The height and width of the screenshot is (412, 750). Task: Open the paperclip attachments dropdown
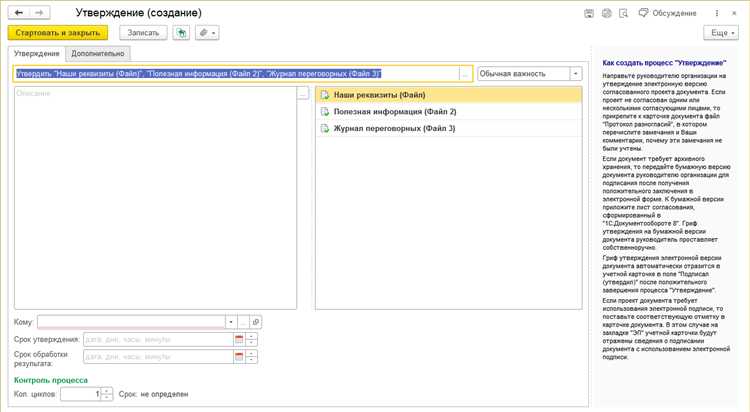[207, 33]
